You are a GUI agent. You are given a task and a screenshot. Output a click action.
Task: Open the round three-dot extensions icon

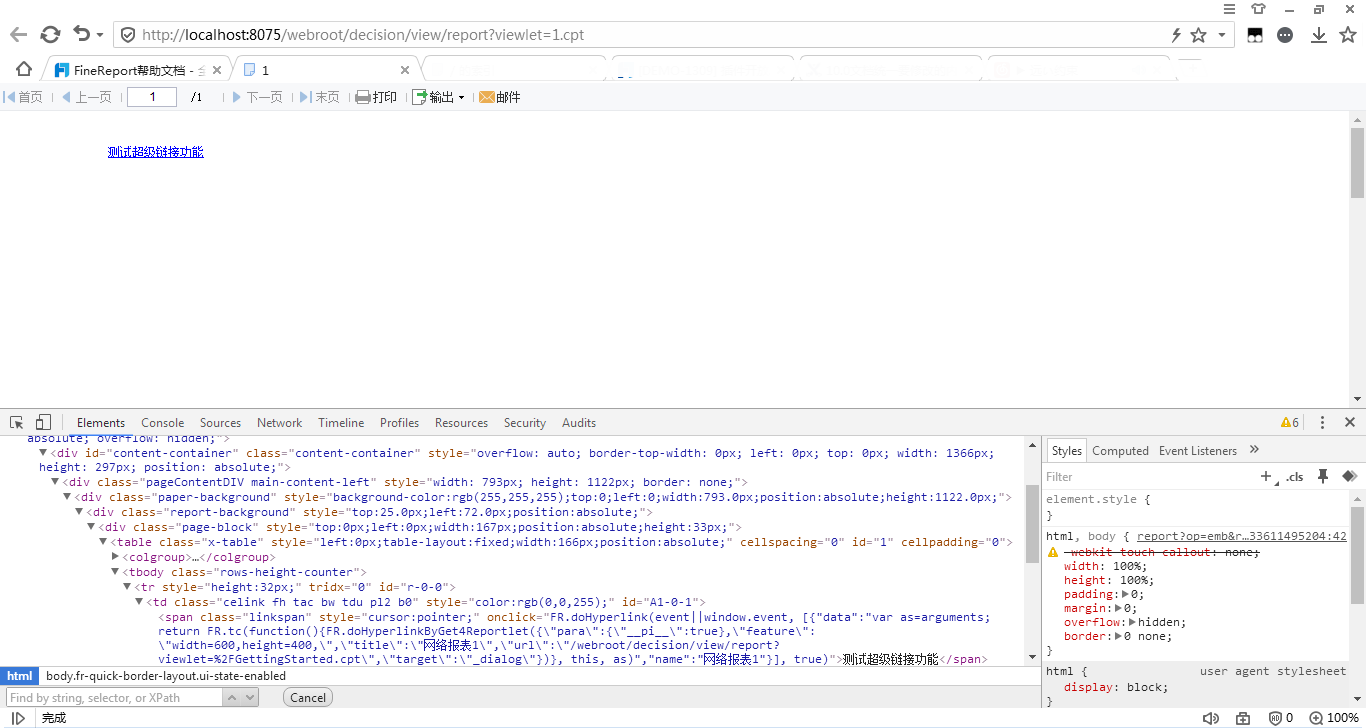click(x=1286, y=35)
